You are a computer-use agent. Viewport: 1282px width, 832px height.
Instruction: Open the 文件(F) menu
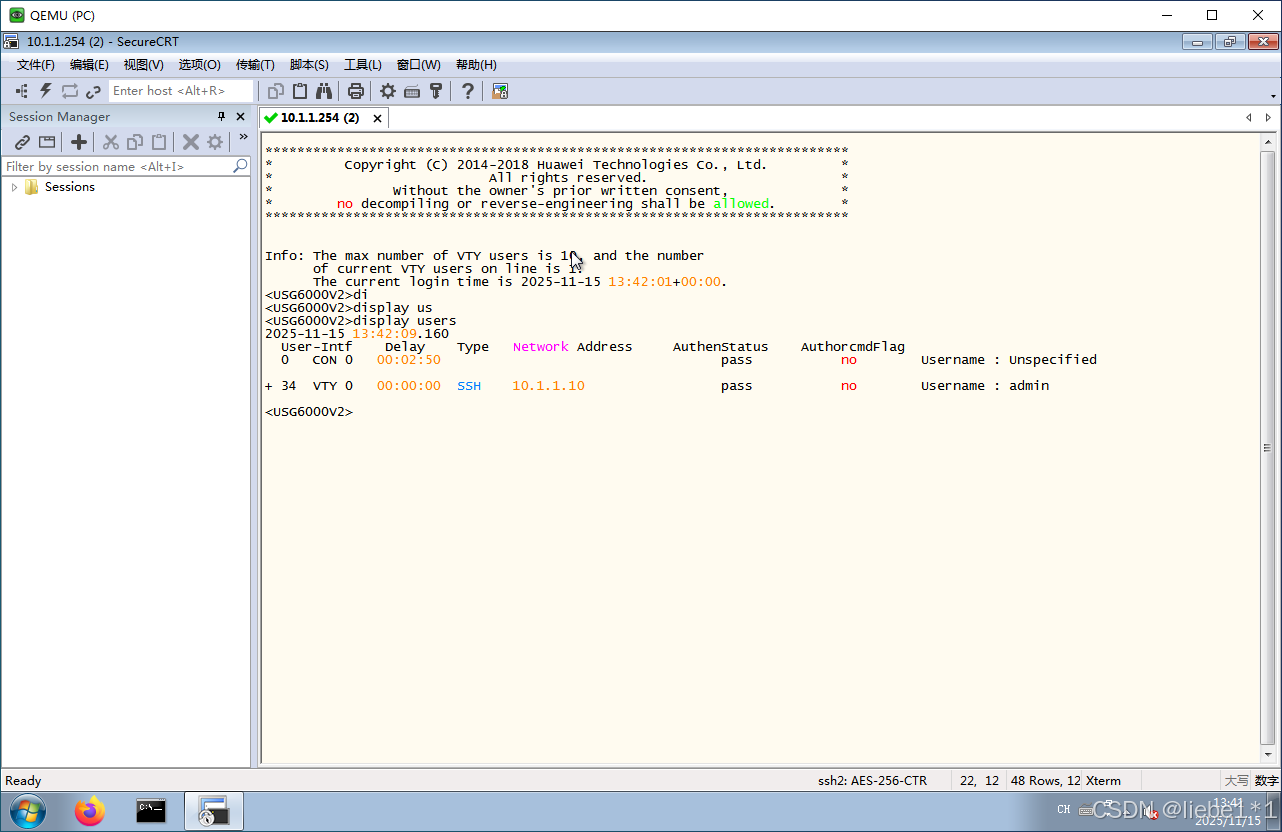[x=35, y=65]
